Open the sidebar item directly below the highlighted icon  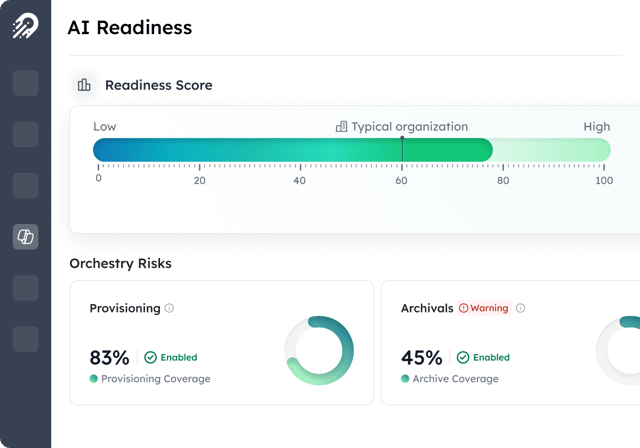click(x=25, y=288)
